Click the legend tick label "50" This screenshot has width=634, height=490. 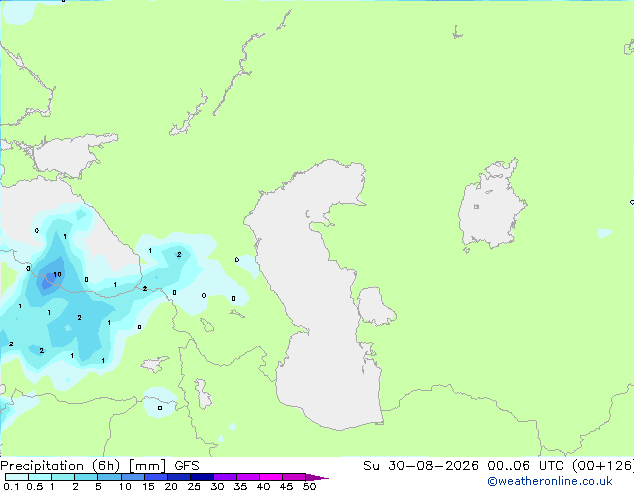[x=309, y=486]
